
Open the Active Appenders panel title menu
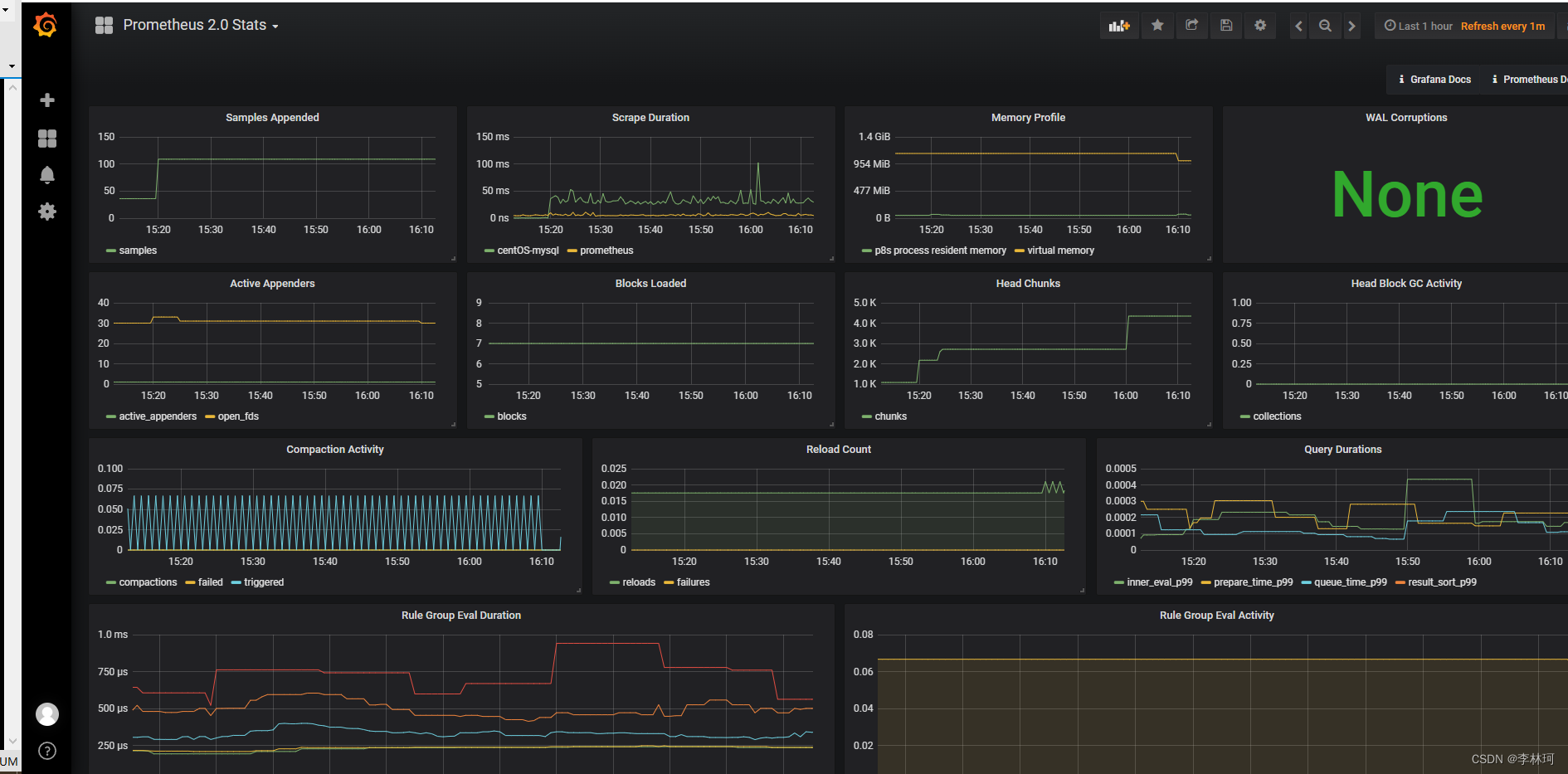272,284
